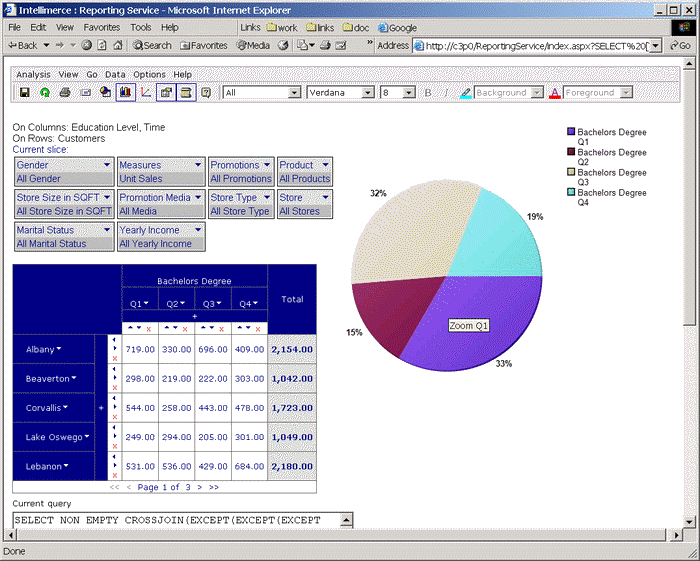Remove the Lebanon row with red X

click(115, 475)
